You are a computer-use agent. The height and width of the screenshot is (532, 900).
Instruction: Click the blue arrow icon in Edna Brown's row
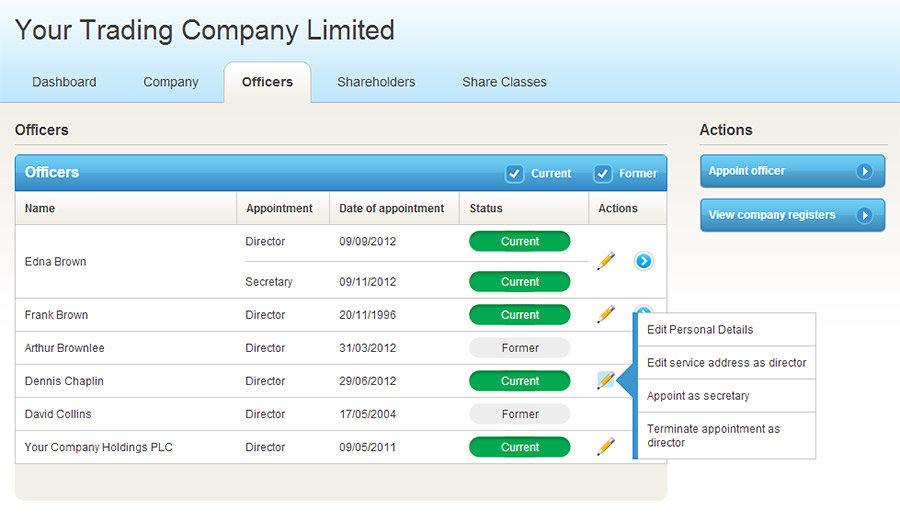[x=644, y=261]
